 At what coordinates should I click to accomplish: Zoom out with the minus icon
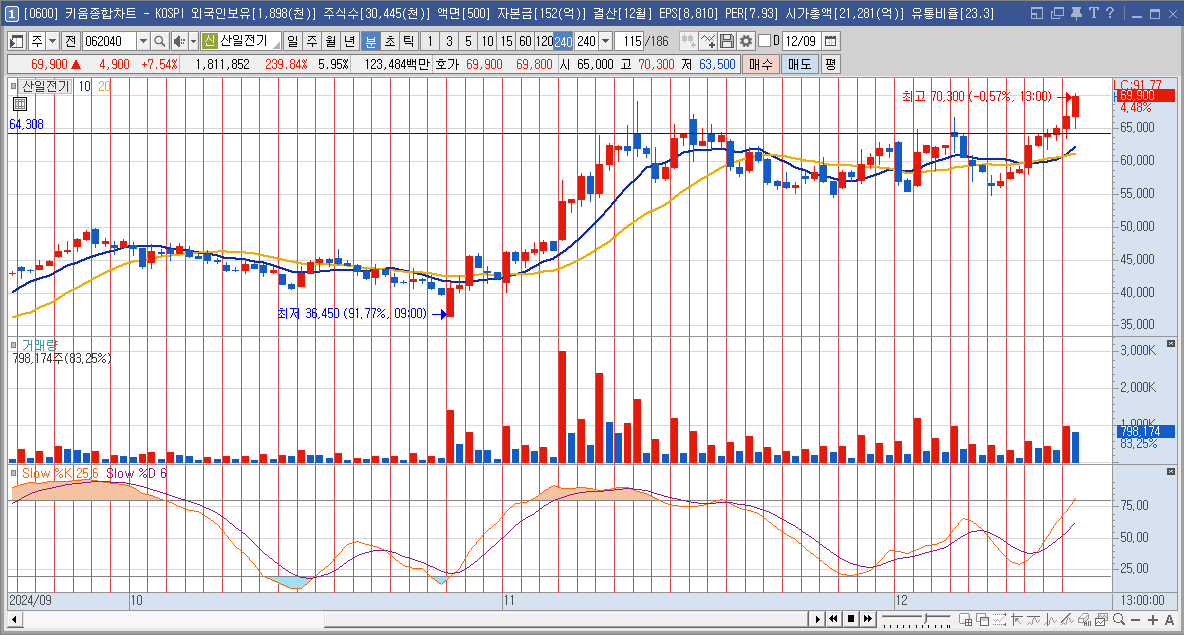[1135, 620]
